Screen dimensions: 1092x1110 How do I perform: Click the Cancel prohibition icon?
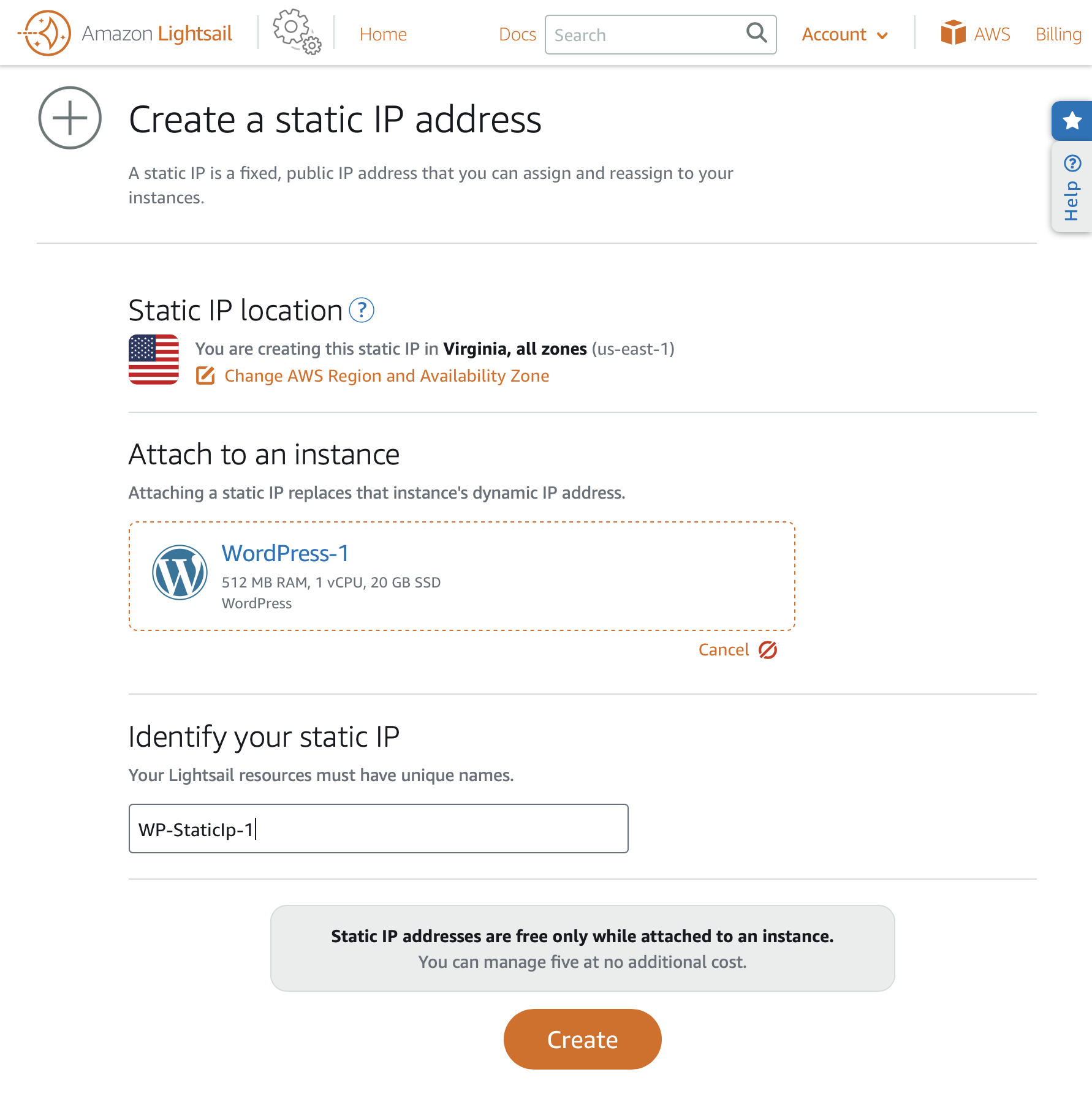(x=768, y=649)
